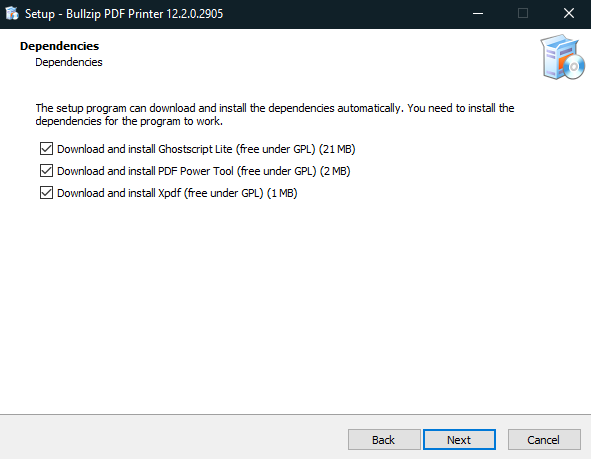Click the '(1 MB)' size text for Xpdf
This screenshot has height=459, width=591.
282,193
